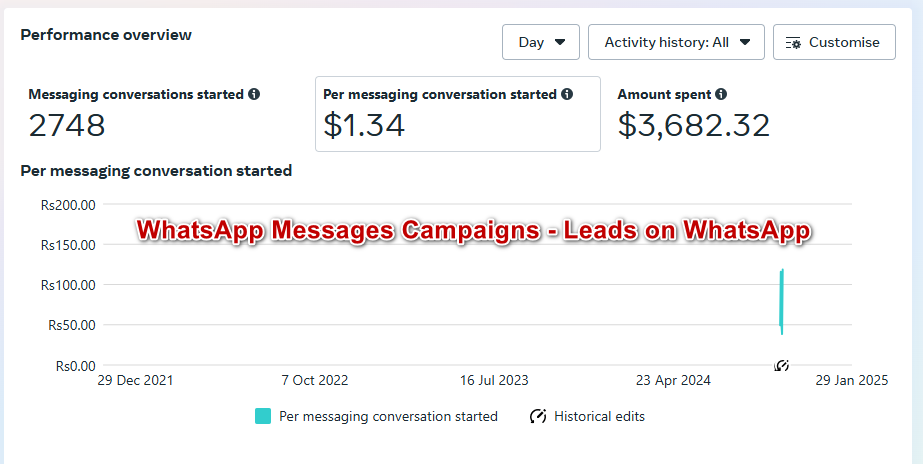Image resolution: width=923 pixels, height=464 pixels.
Task: Expand the Activity history: All dropdown
Action: (676, 42)
